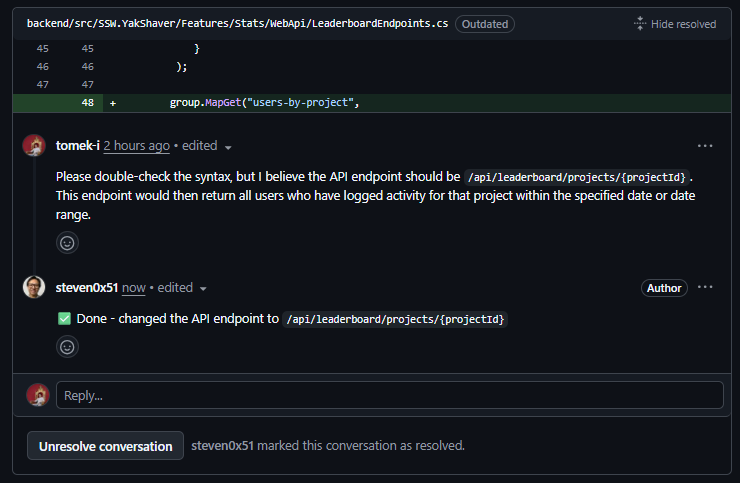This screenshot has height=483, width=740.
Task: Click the 'now' timestamp link
Action: click(x=133, y=288)
